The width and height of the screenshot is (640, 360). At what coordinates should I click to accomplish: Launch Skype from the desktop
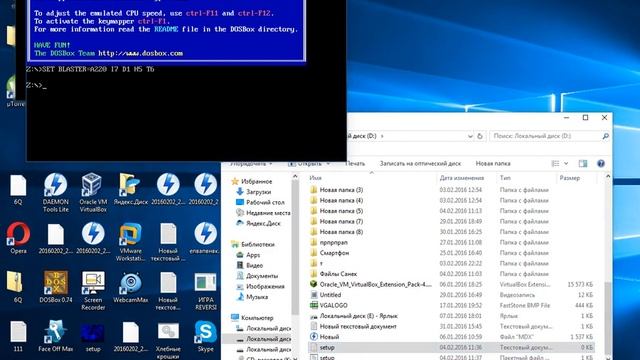(206, 336)
